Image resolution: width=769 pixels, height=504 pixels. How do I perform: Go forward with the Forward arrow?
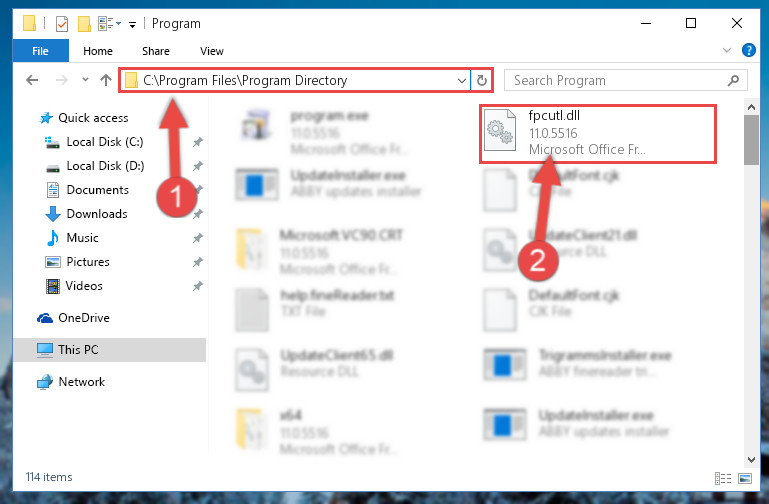pyautogui.click(x=62, y=80)
